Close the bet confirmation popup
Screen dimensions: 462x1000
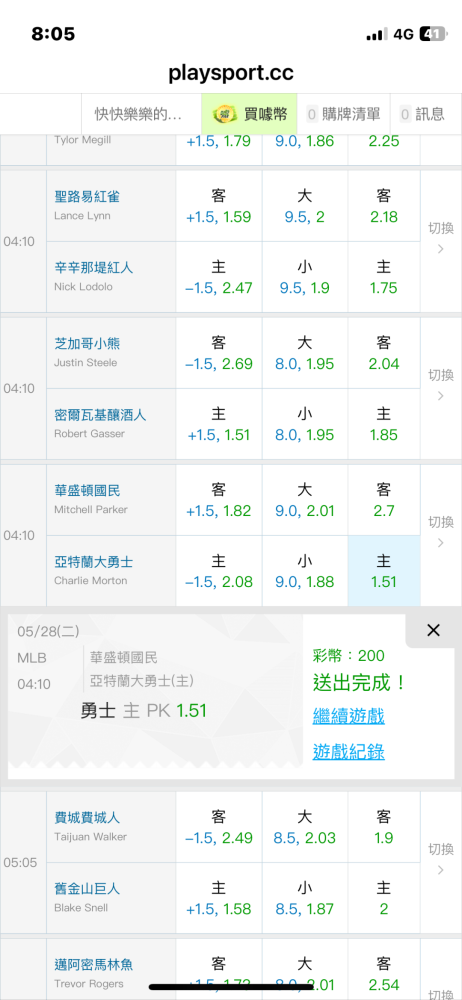pyautogui.click(x=433, y=631)
